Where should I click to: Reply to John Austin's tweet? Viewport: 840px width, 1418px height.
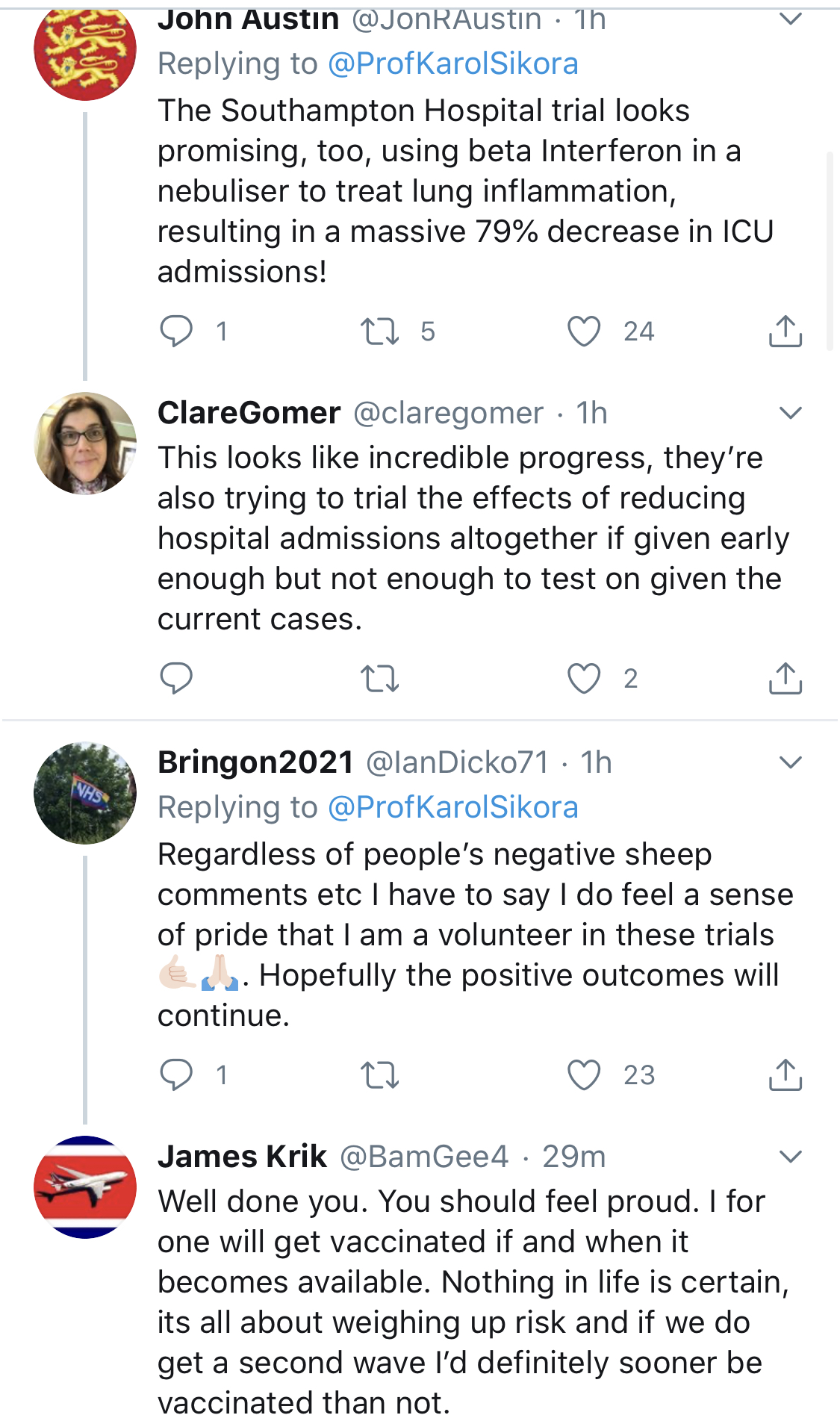176,331
